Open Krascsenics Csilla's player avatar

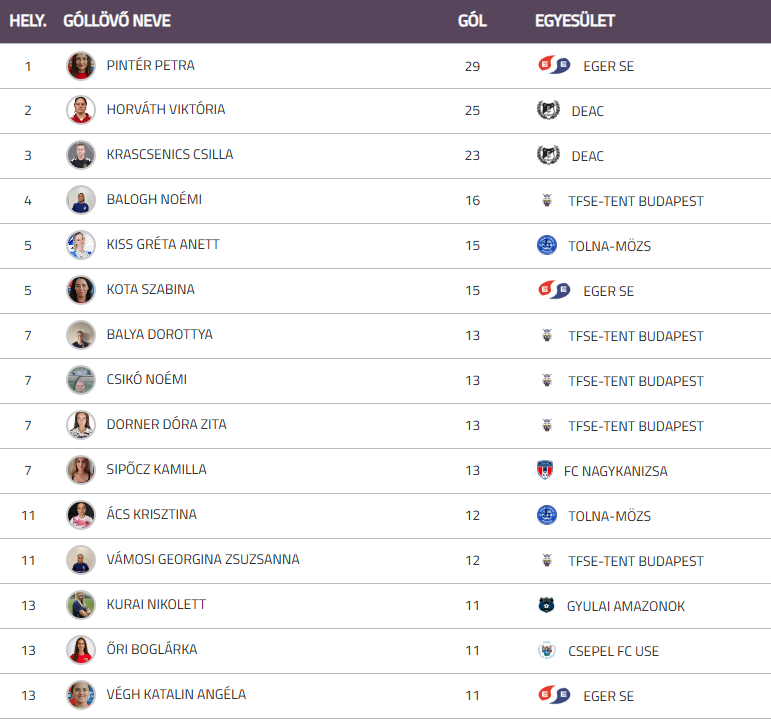point(81,155)
